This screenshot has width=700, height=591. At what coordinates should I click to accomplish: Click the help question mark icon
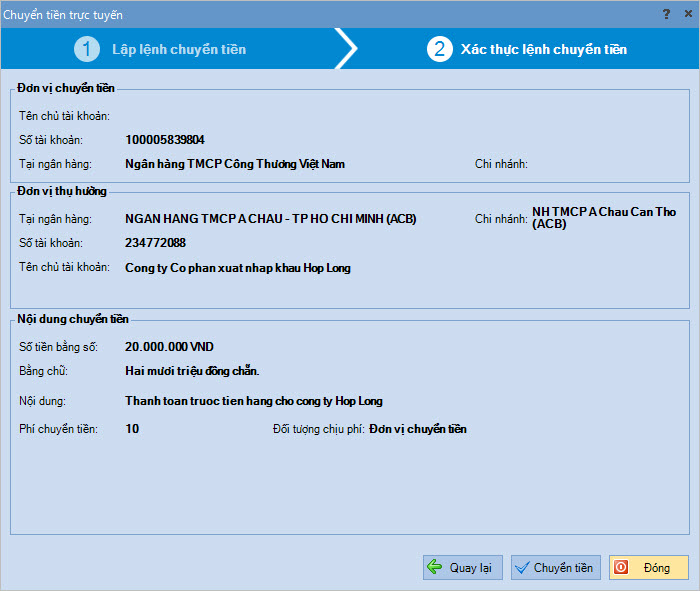coord(666,14)
